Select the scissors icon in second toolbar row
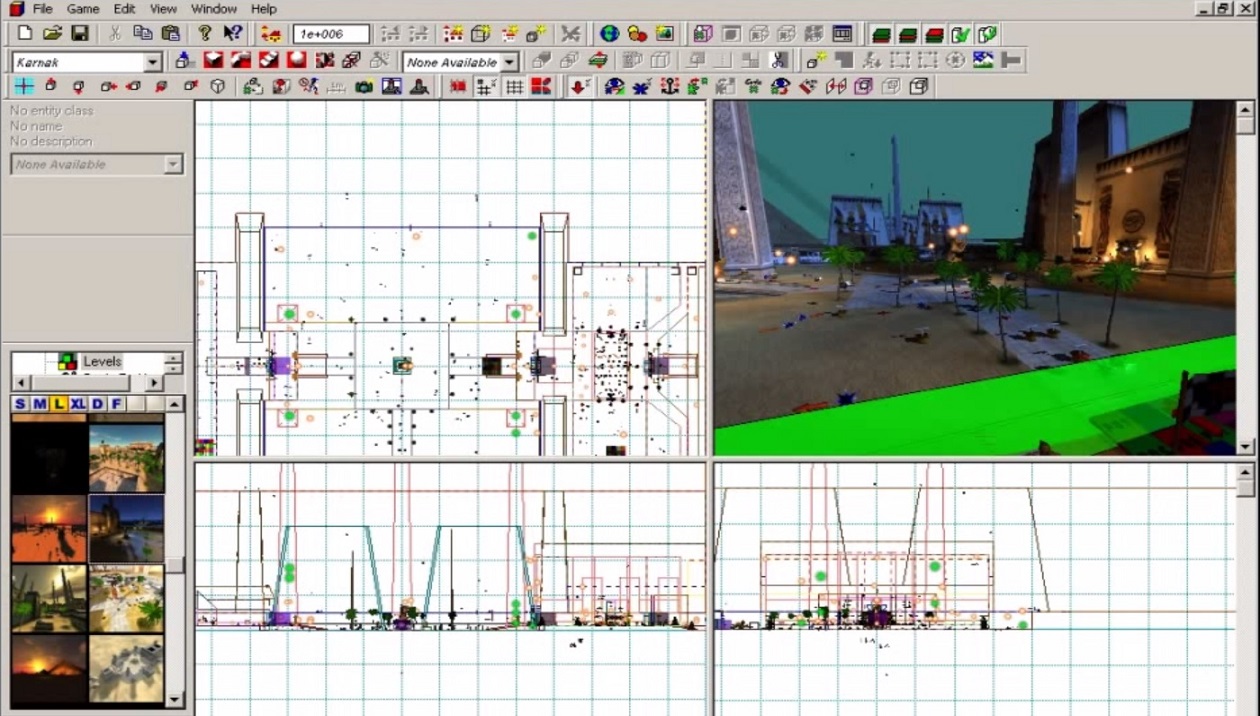1260x716 pixels. coord(780,61)
